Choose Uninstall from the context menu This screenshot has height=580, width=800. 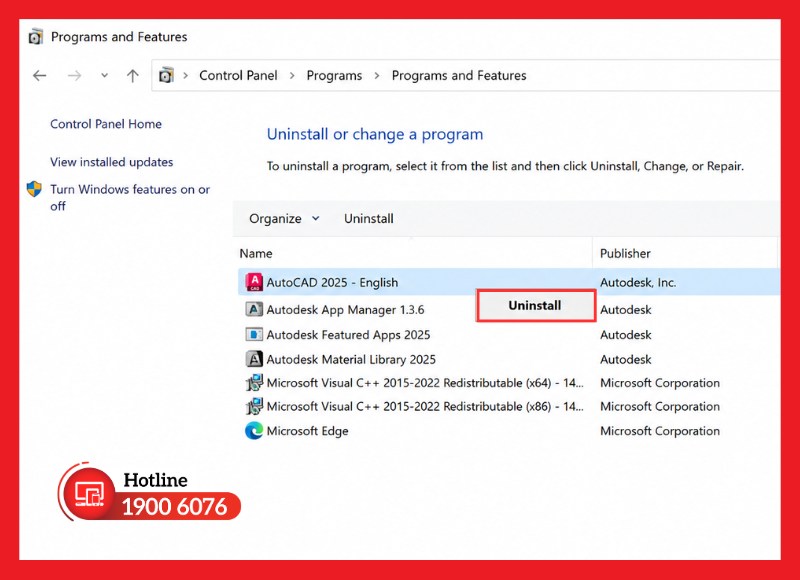click(535, 305)
